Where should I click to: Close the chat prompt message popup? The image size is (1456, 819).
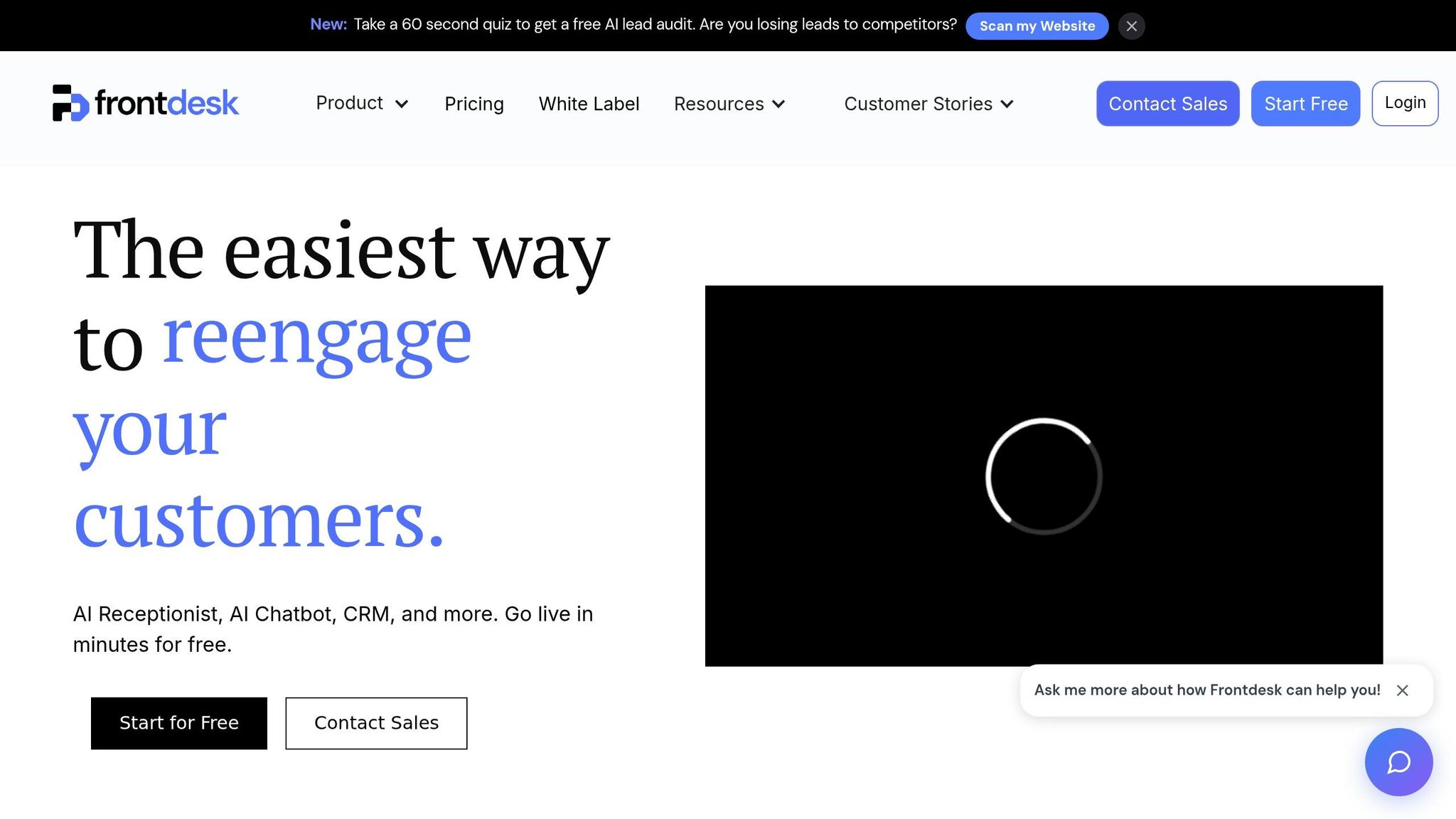pyautogui.click(x=1402, y=690)
